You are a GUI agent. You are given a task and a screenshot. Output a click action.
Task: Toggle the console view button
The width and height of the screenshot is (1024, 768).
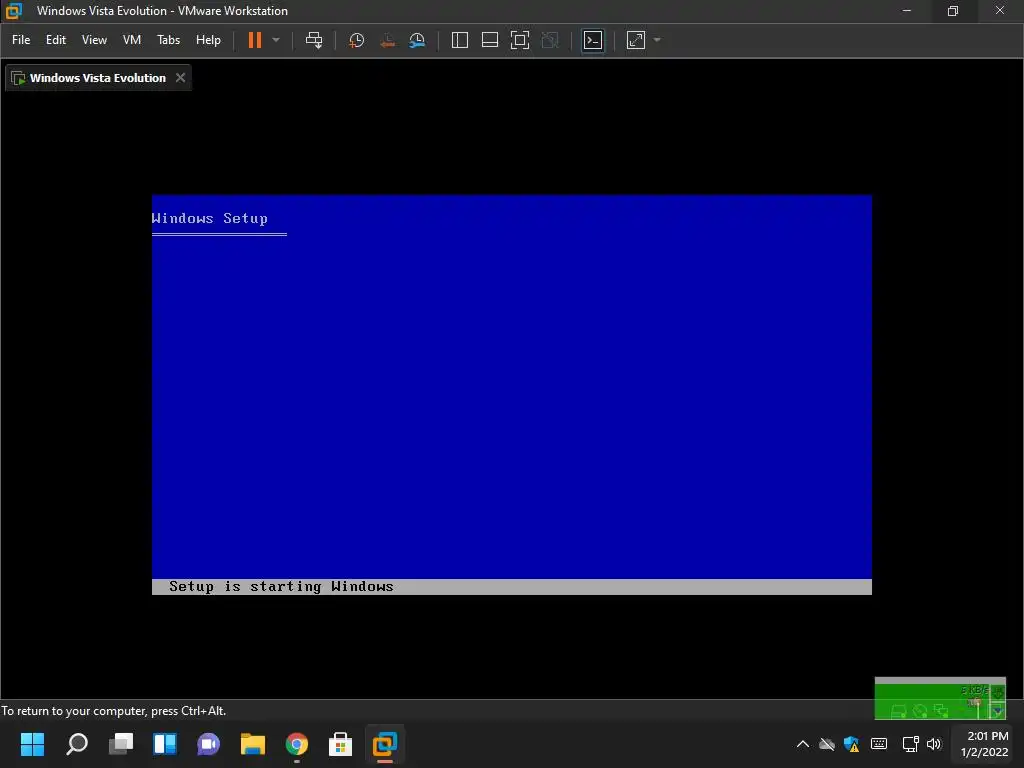[593, 40]
